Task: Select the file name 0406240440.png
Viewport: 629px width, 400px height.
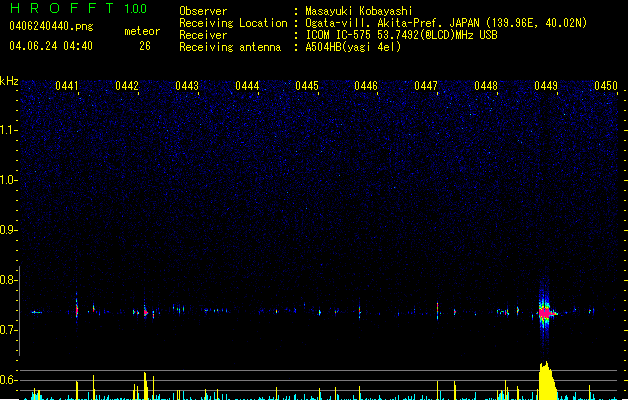Action: [51, 26]
